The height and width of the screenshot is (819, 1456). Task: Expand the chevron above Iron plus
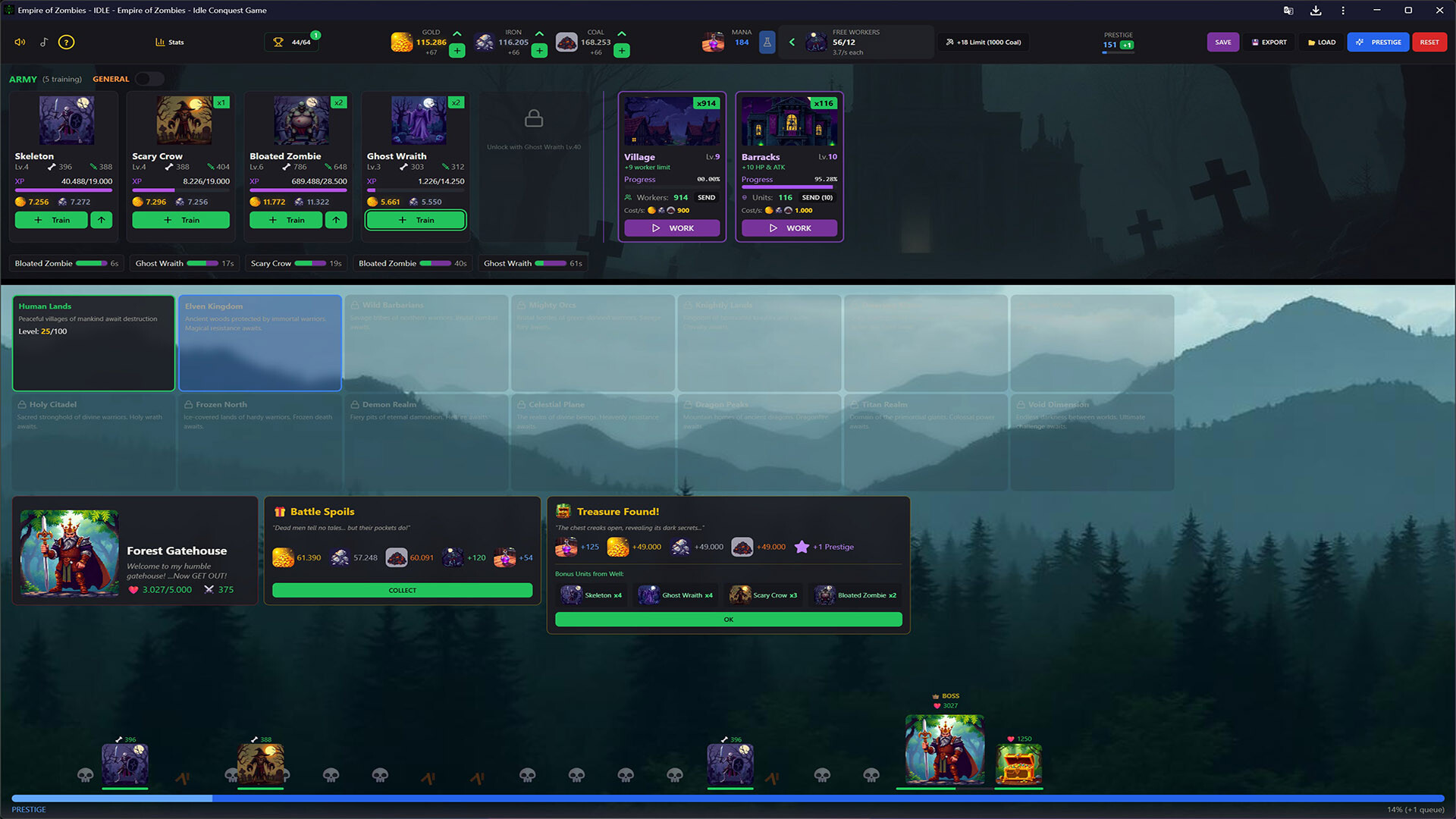point(539,34)
